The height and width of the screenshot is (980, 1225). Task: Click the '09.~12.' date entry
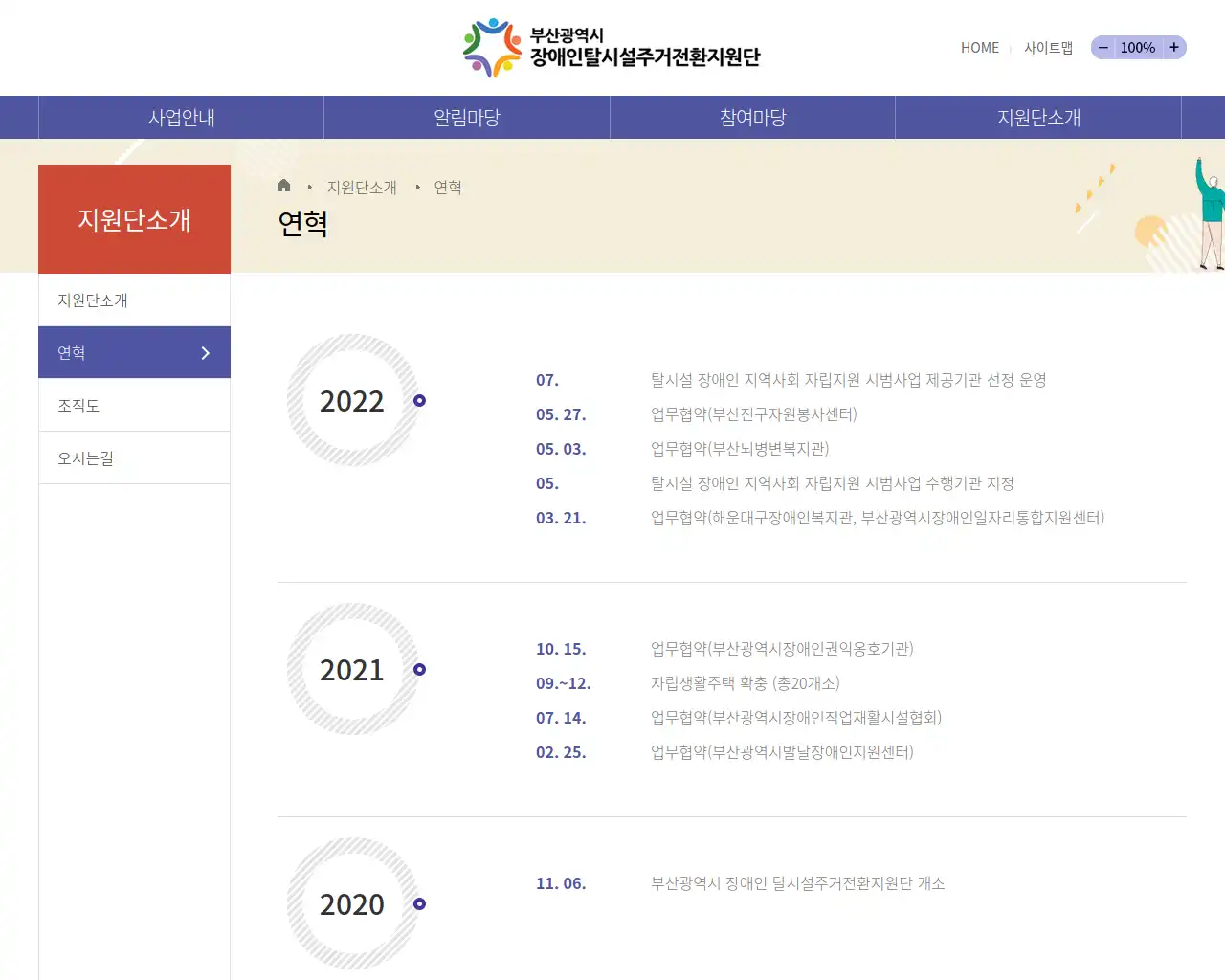564,683
